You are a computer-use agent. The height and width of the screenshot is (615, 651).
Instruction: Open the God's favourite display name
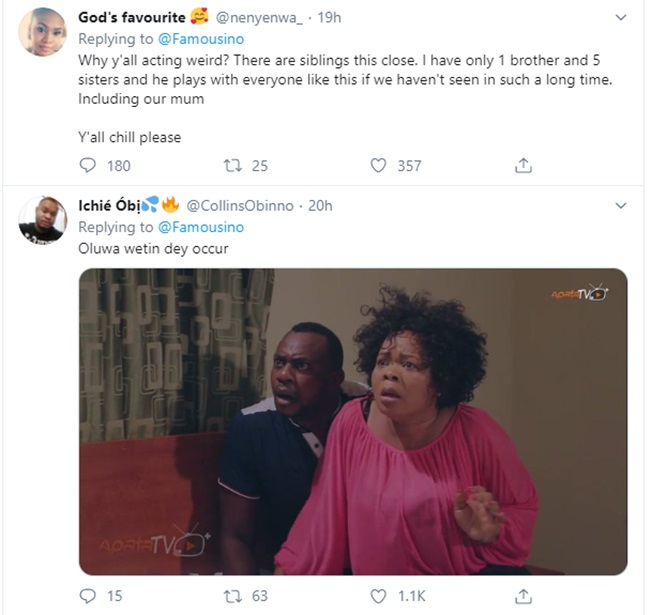point(130,18)
